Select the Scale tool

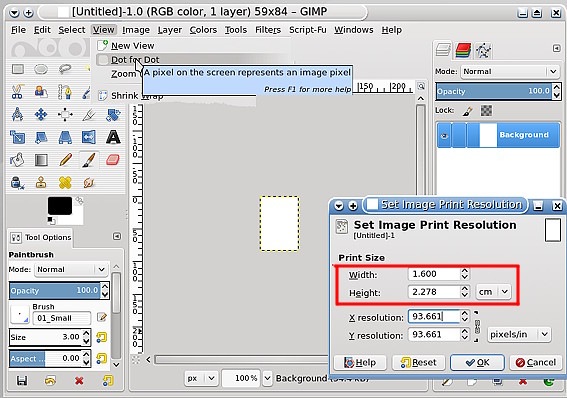tap(17, 137)
